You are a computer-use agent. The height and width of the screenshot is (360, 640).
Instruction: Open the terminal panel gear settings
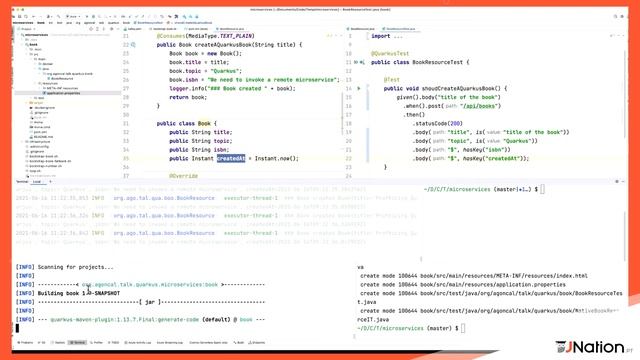click(617, 181)
